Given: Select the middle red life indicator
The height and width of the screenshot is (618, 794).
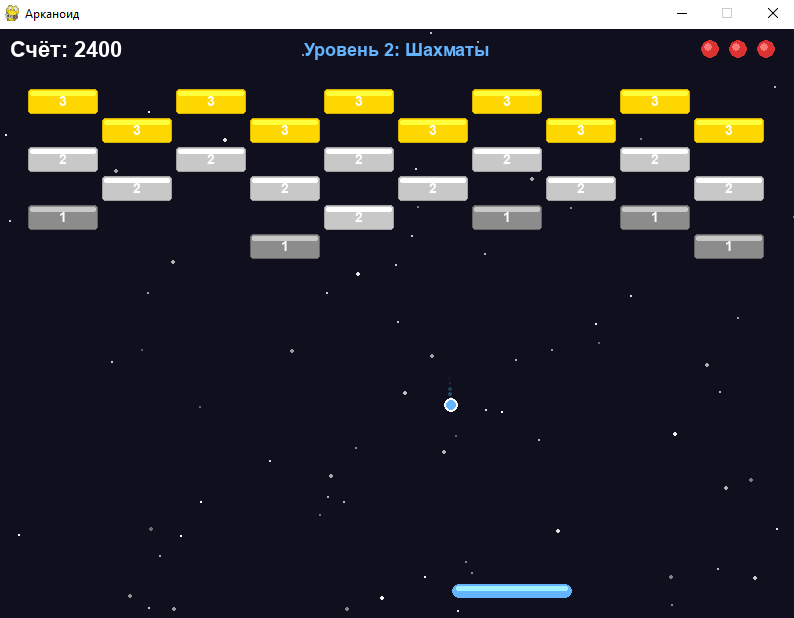Looking at the screenshot, I should pos(738,49).
